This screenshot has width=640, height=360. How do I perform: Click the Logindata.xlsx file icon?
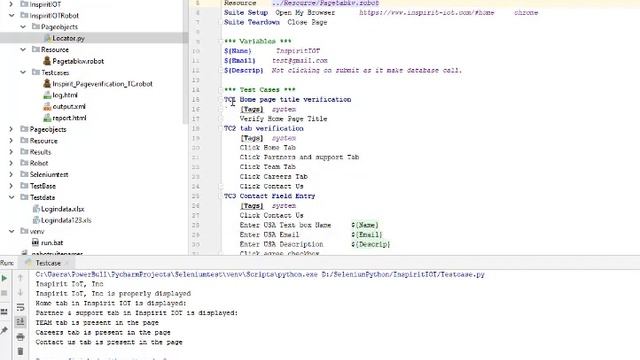[36, 209]
